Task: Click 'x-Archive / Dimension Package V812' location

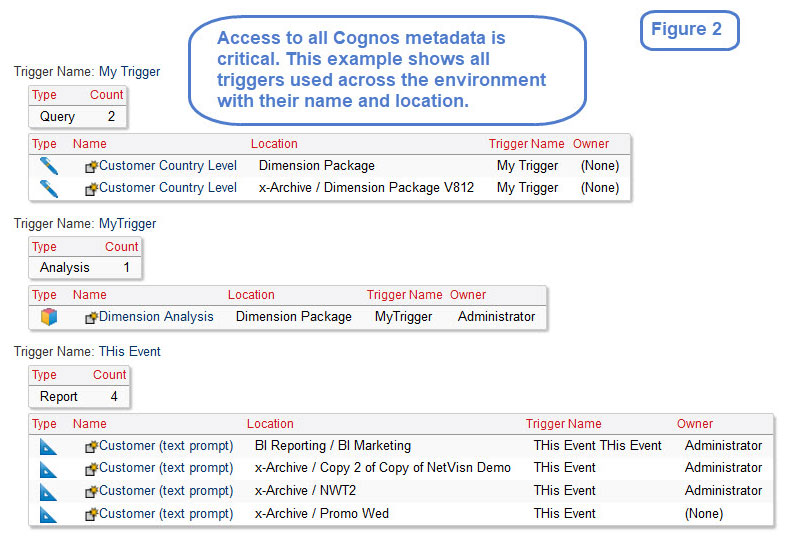Action: pyautogui.click(x=366, y=188)
